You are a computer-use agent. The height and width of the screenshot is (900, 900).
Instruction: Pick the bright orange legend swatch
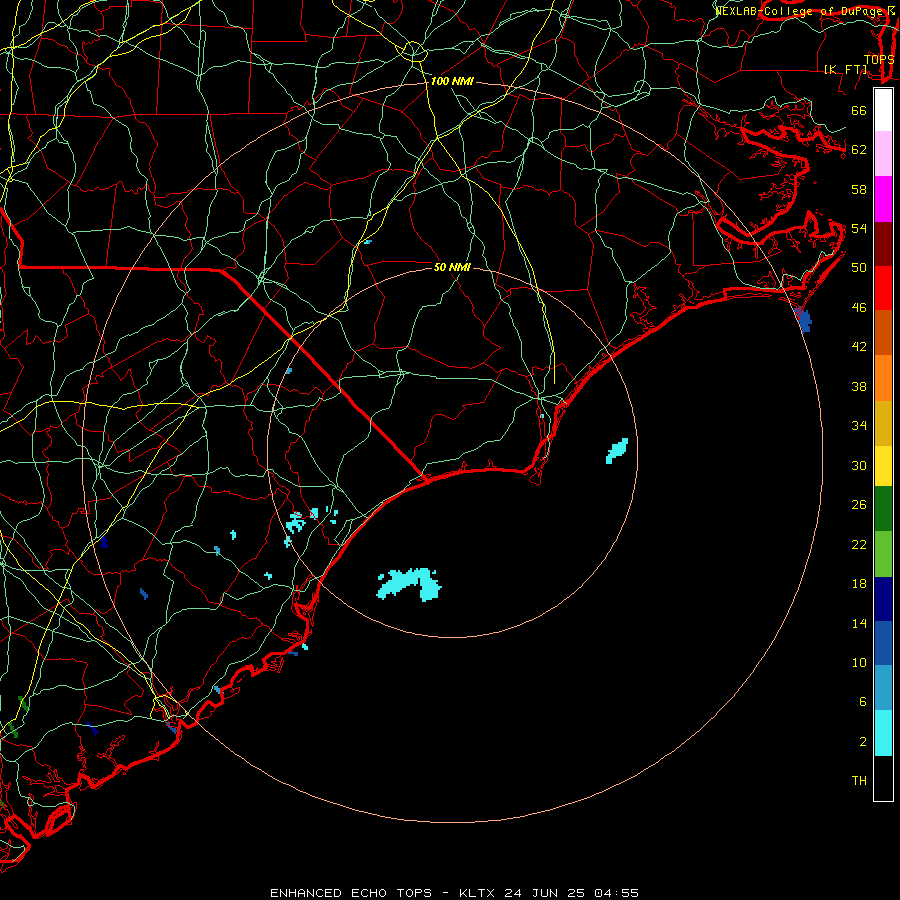[x=883, y=378]
